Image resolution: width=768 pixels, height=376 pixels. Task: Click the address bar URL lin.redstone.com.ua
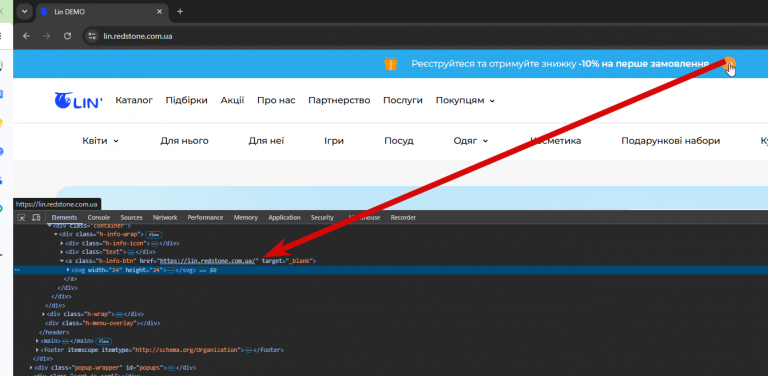click(138, 36)
